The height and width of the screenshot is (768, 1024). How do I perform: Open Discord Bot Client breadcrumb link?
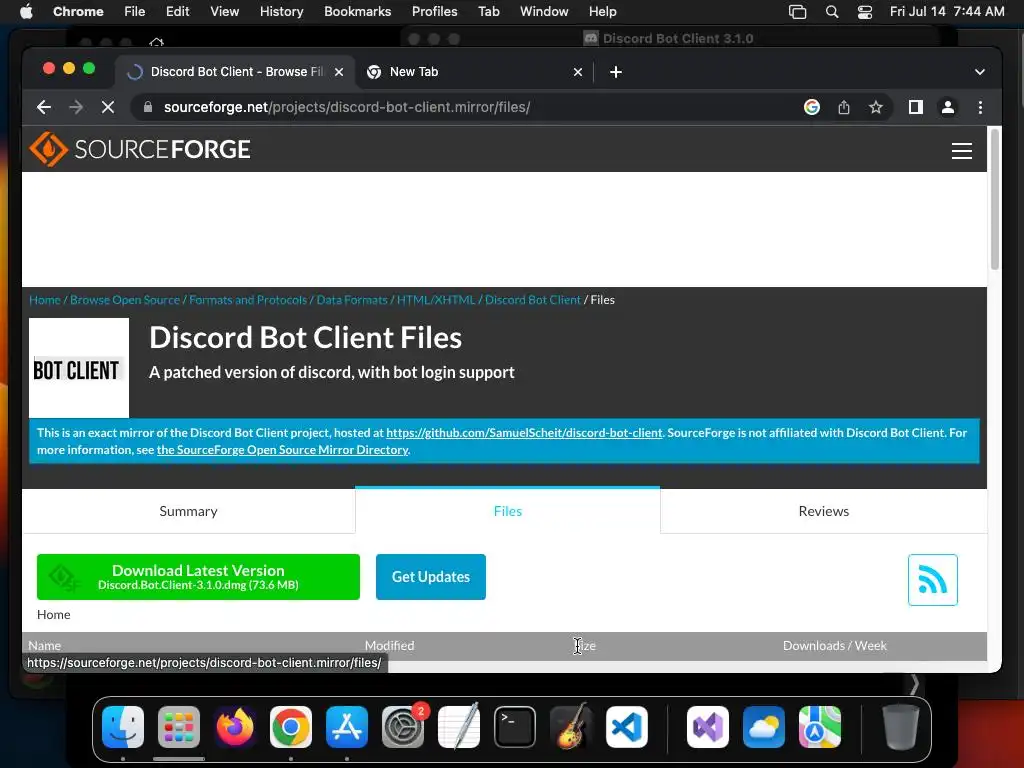point(533,300)
